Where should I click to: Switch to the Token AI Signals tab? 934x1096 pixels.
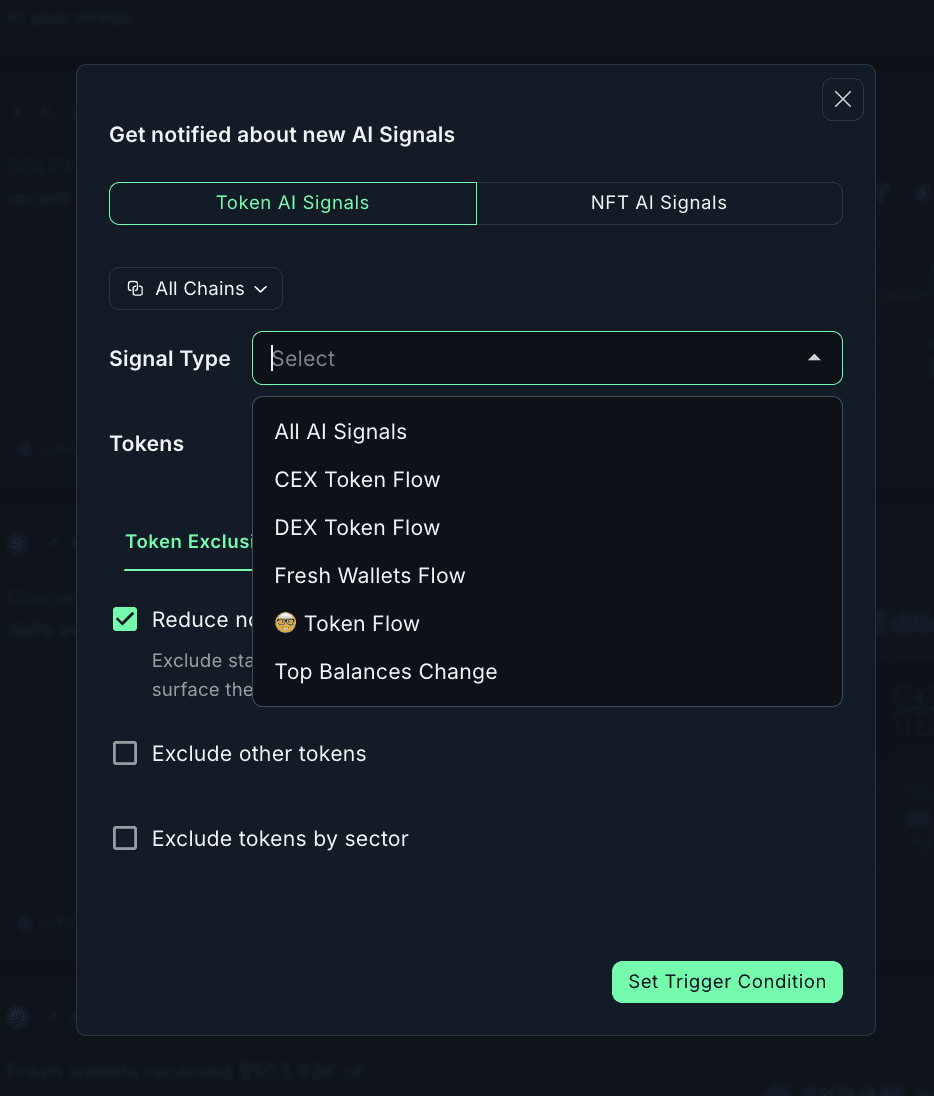tap(293, 203)
